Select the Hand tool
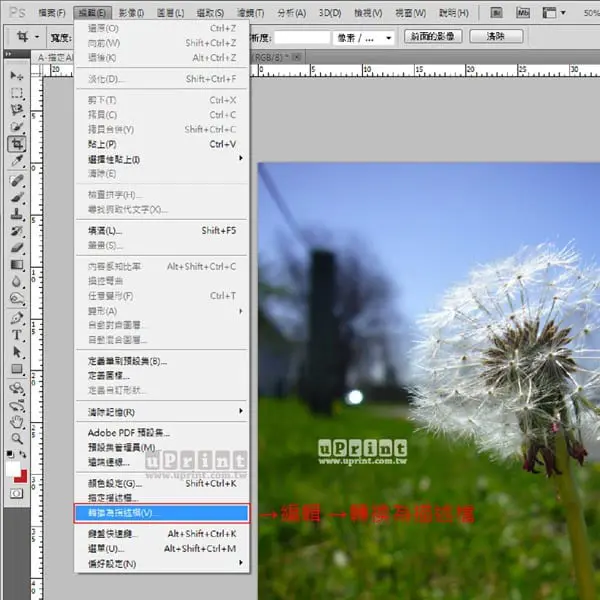Screen dimensions: 600x600 click(16, 422)
